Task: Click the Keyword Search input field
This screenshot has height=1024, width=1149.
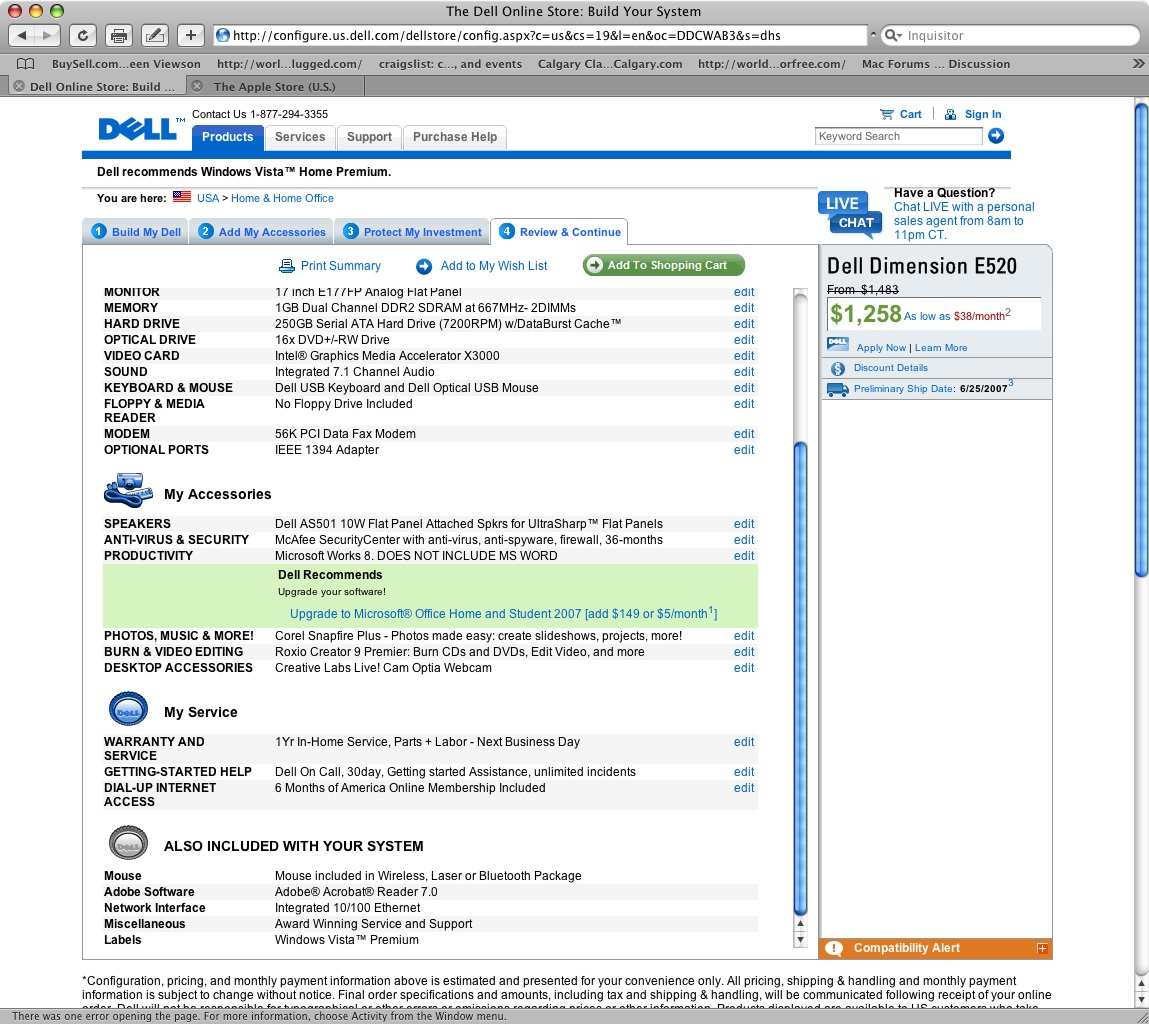Action: pos(898,136)
